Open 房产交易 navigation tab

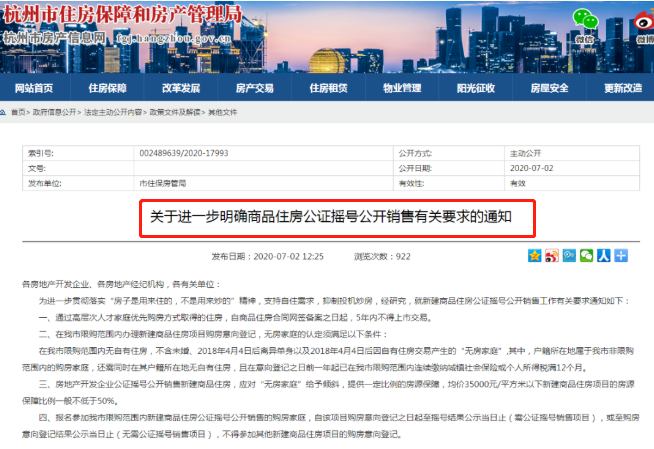[x=255, y=88]
